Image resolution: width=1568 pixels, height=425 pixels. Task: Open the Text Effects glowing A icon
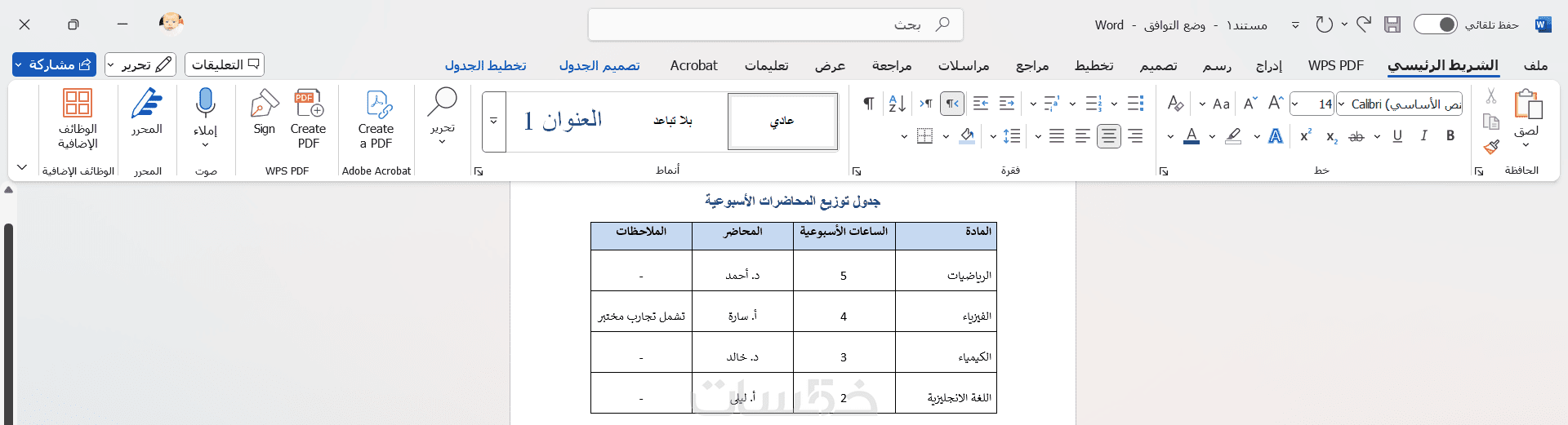tap(1276, 136)
